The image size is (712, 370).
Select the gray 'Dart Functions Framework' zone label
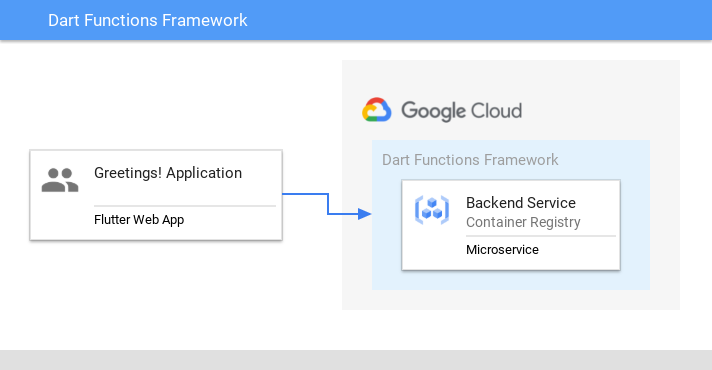(x=470, y=160)
